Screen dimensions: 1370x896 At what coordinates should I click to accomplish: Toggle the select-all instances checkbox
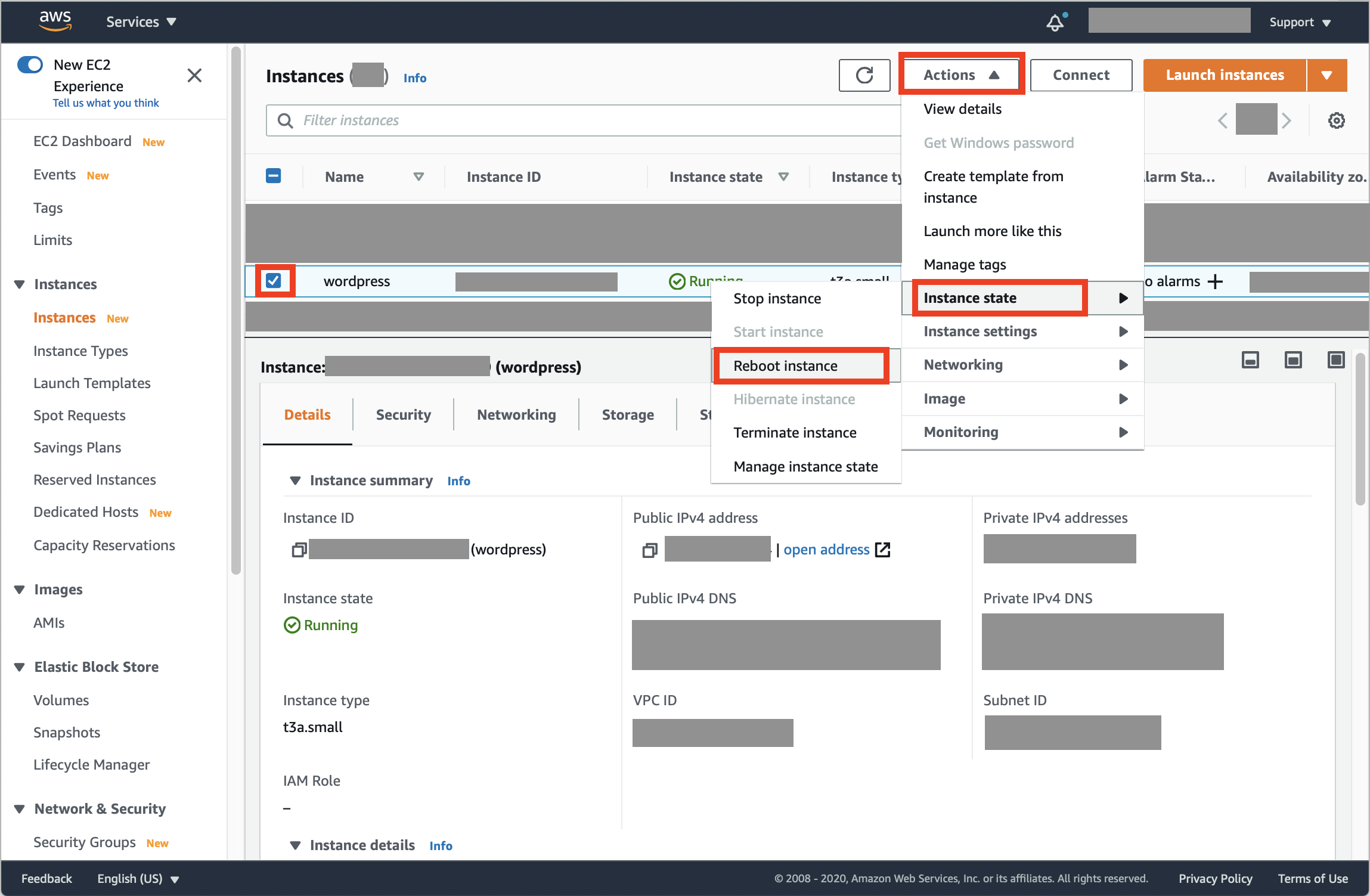tap(274, 176)
